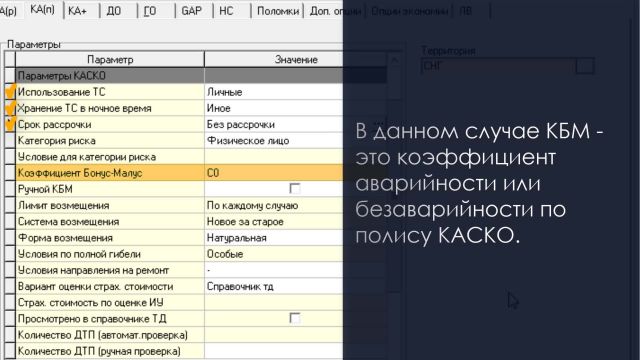The height and width of the screenshot is (360, 640).
Task: Click the Количество ДТП (автомат.проверка) row
Action: pyautogui.click(x=110, y=335)
